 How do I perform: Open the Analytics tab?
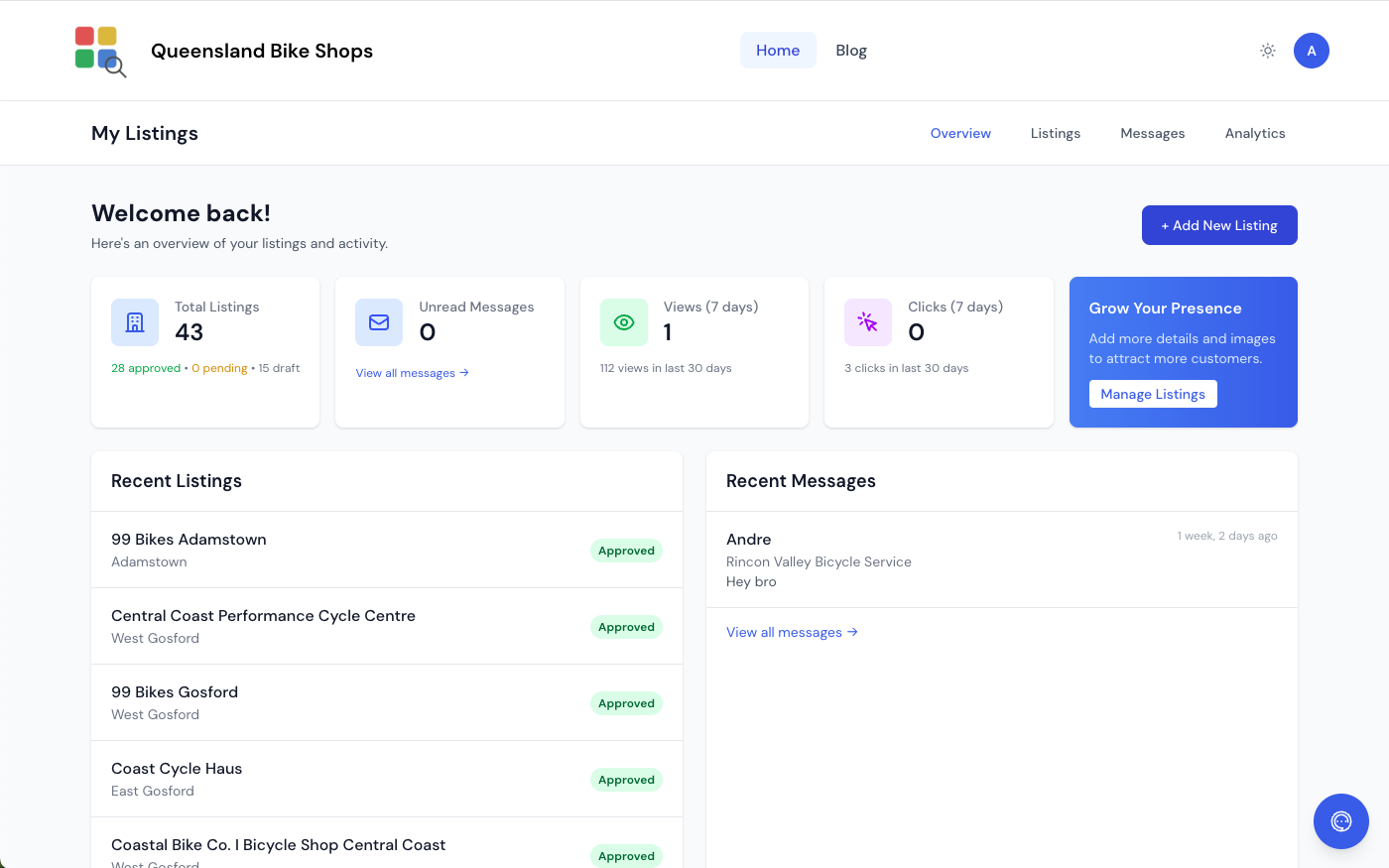tap(1254, 132)
